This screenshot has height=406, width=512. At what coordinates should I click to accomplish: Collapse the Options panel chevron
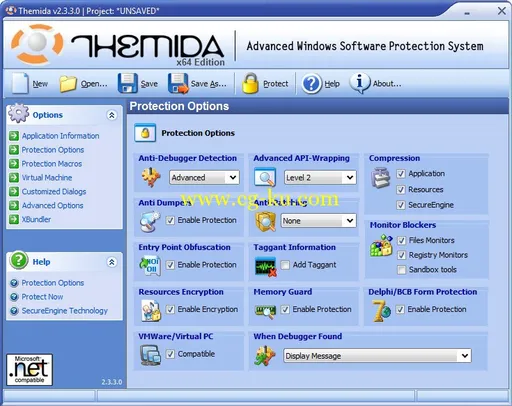click(x=112, y=115)
